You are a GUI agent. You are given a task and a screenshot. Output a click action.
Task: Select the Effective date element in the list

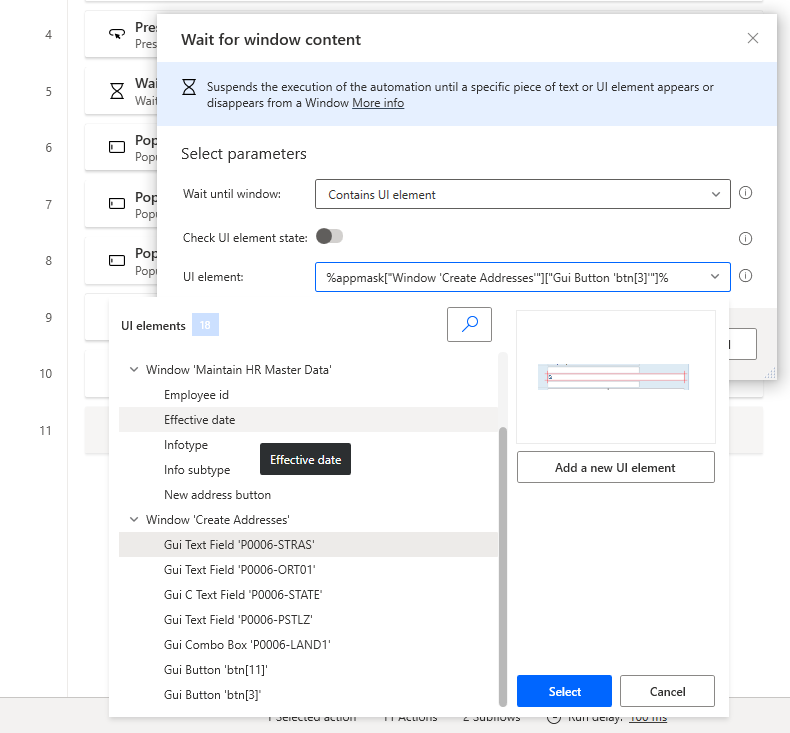308,420
